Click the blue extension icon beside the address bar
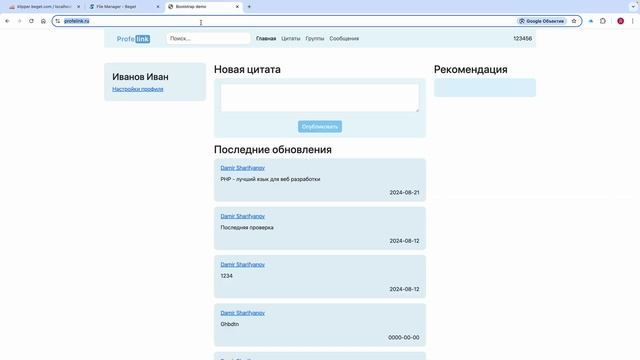 [x=591, y=21]
